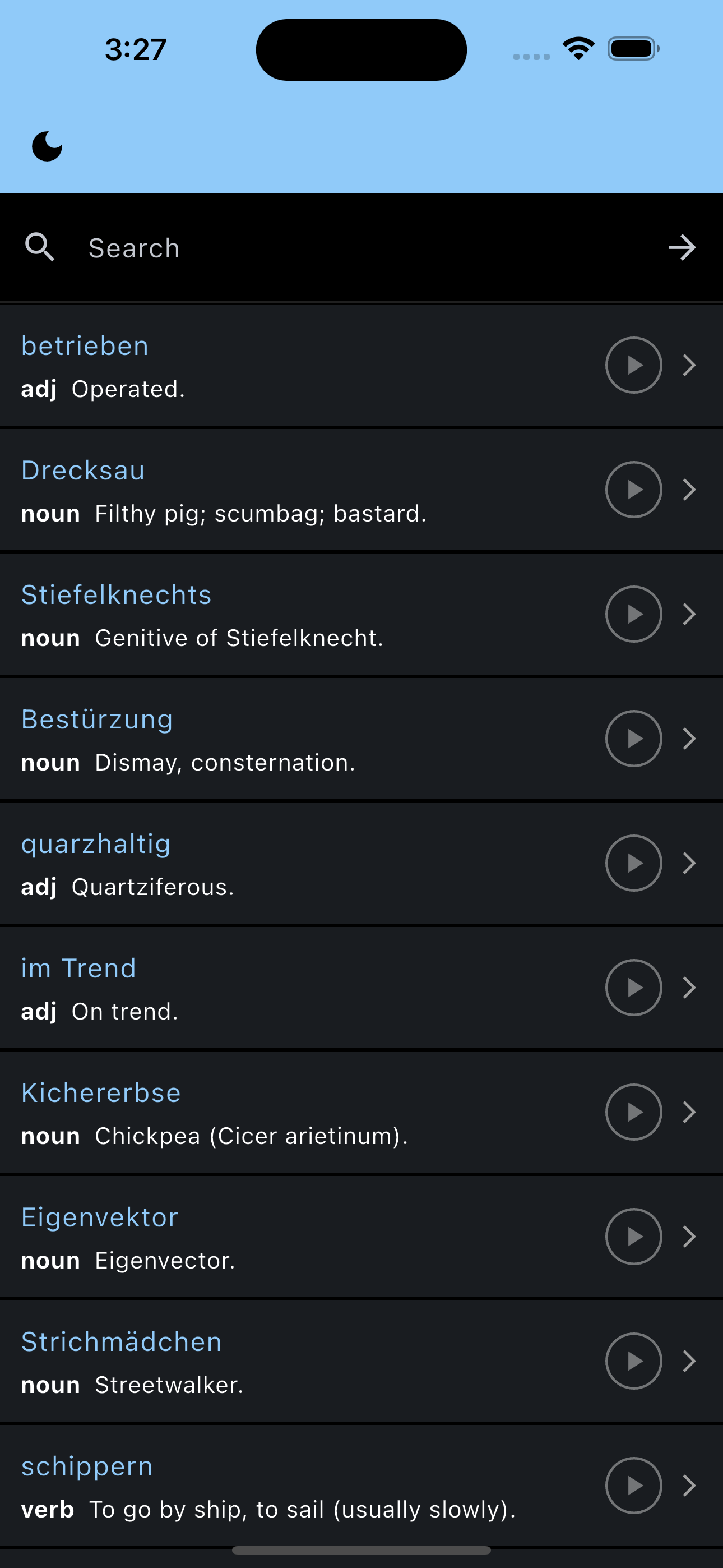Play pronunciation of Eigenvektor

coord(633,1236)
